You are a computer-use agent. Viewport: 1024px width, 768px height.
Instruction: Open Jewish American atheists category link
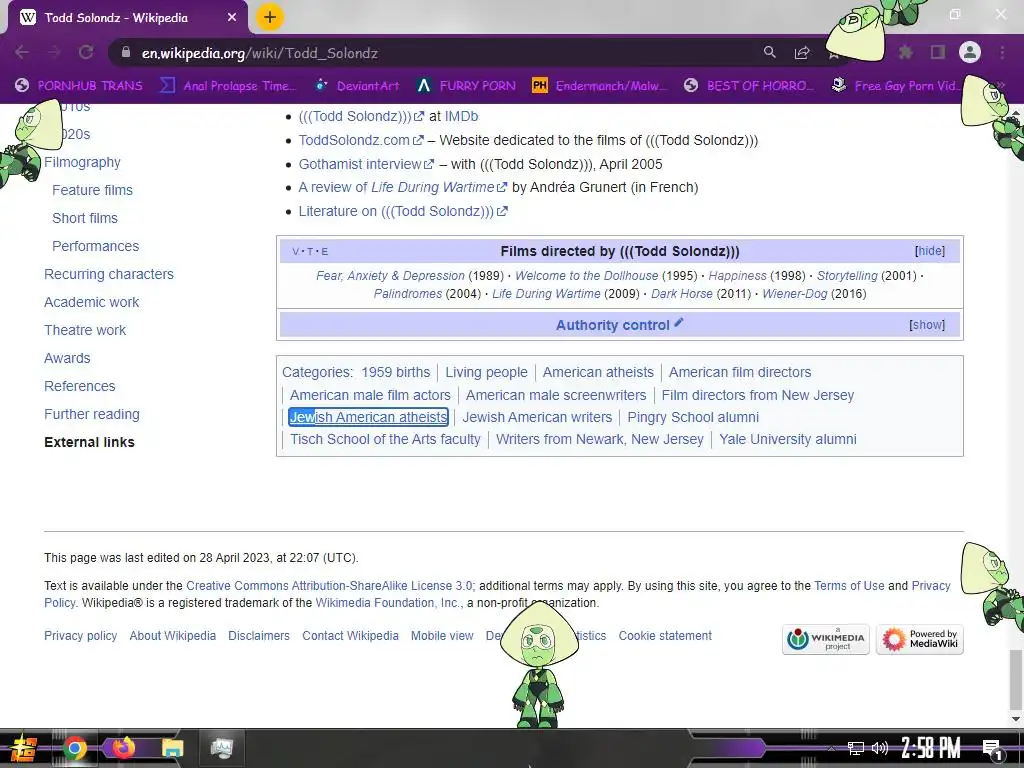pyautogui.click(x=368, y=417)
